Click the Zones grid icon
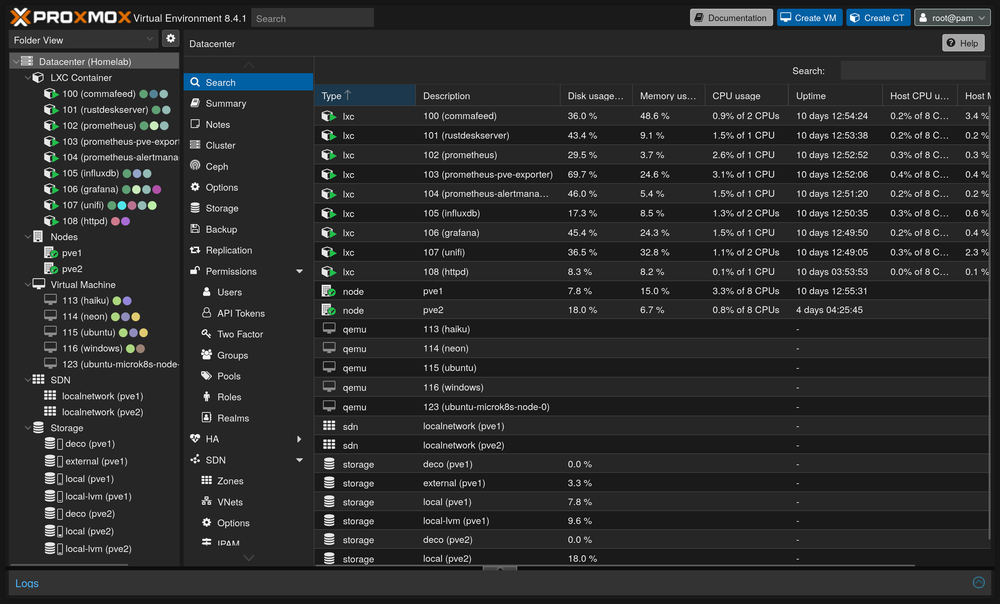Screen dimensions: 1000x604 pos(207,480)
